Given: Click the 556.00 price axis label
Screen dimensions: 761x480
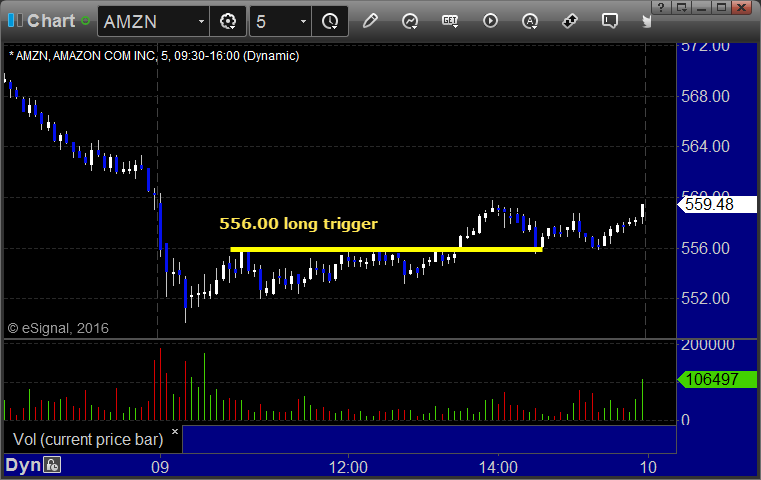Looking at the screenshot, I should tap(705, 248).
